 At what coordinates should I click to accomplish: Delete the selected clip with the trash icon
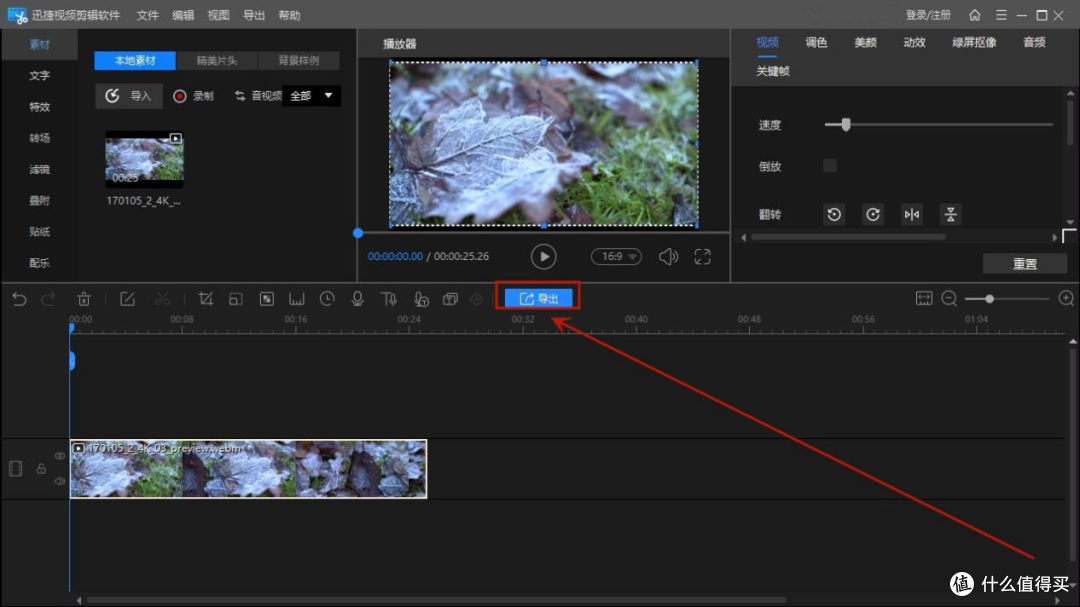coord(84,299)
